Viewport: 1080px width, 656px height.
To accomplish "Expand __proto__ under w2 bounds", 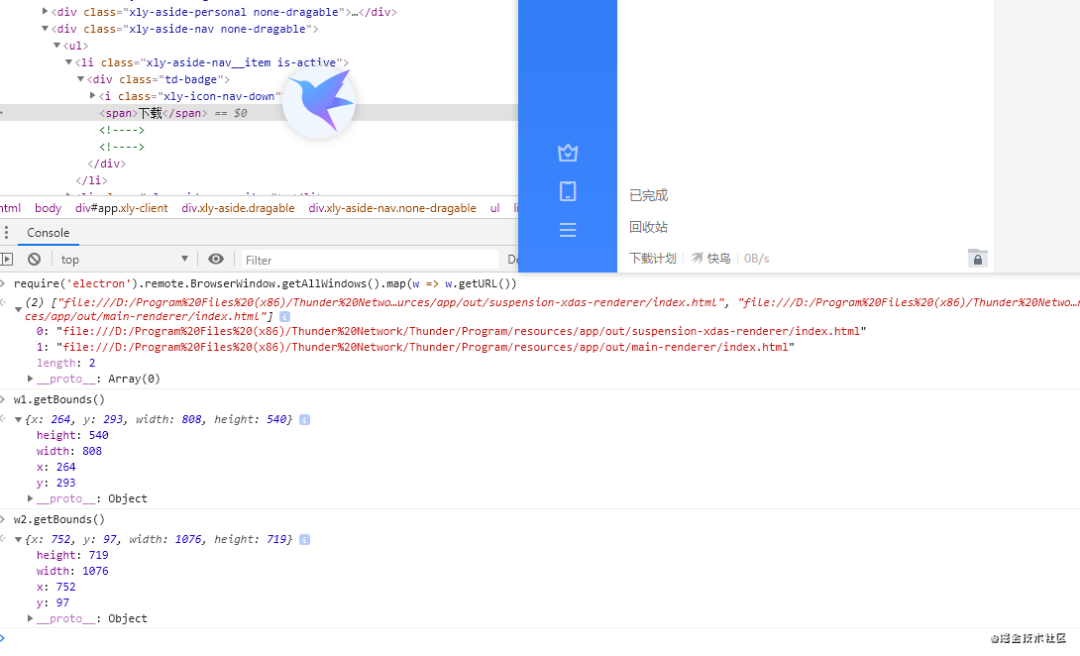I will (30, 618).
